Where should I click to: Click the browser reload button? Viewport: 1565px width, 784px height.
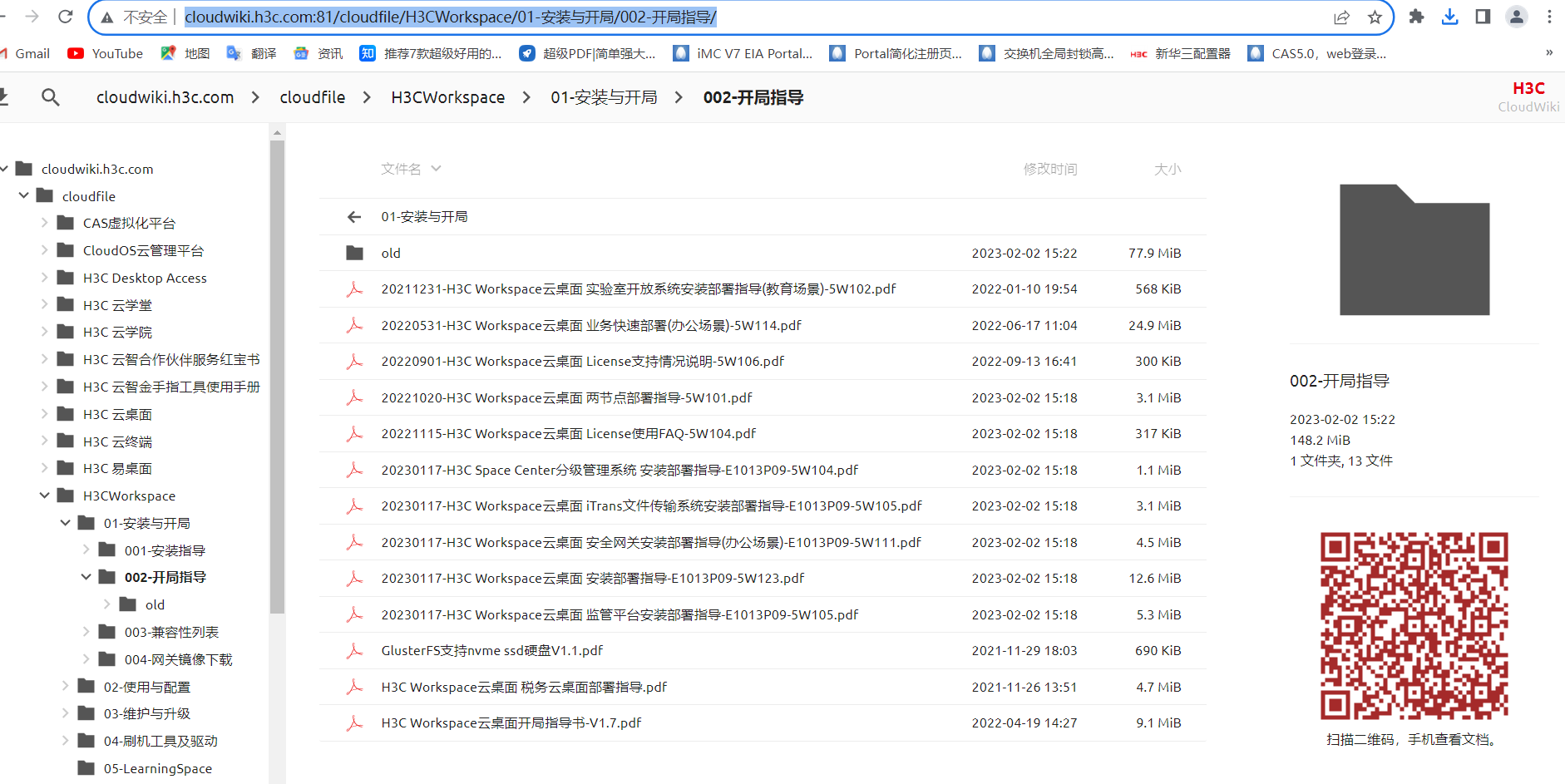coord(66,17)
